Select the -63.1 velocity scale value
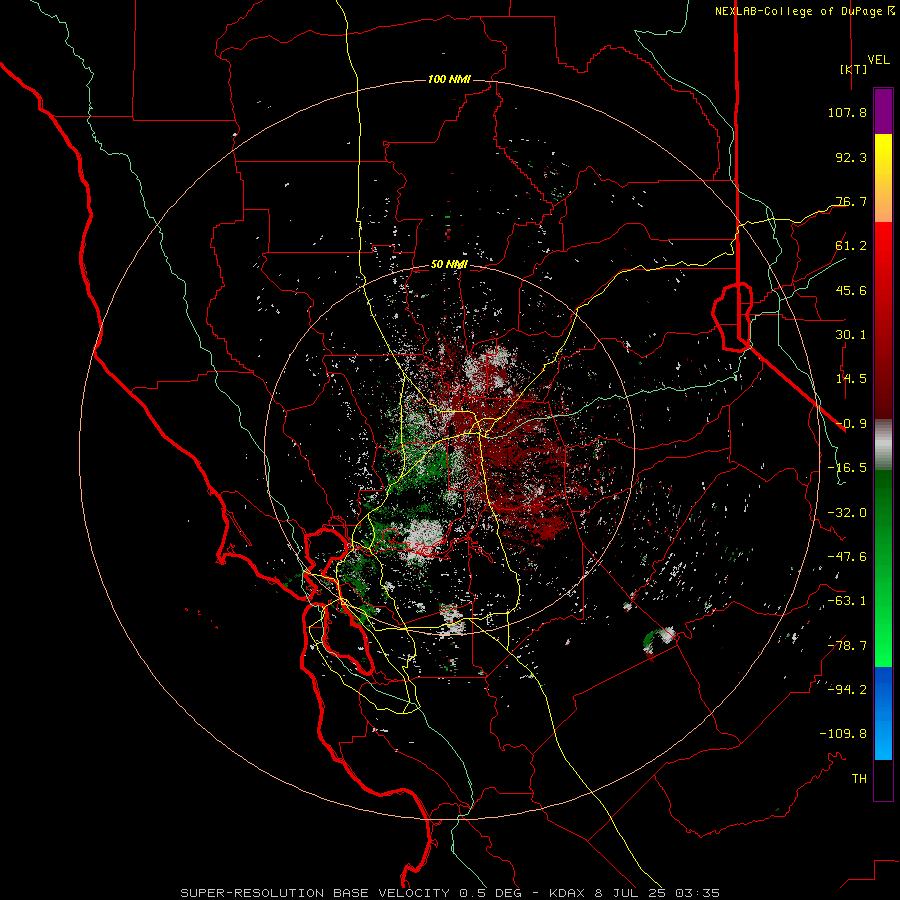Viewport: 900px width, 900px height. tap(847, 601)
